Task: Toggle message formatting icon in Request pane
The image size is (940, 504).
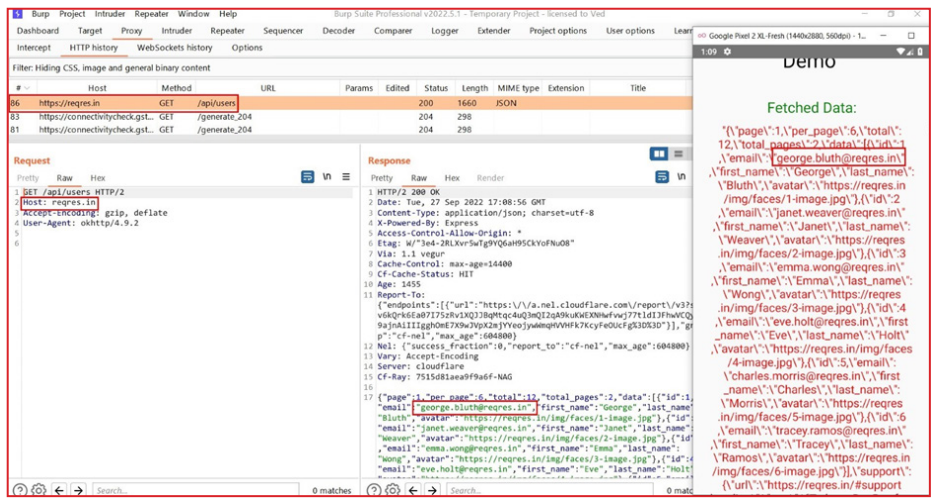Action: [x=308, y=177]
